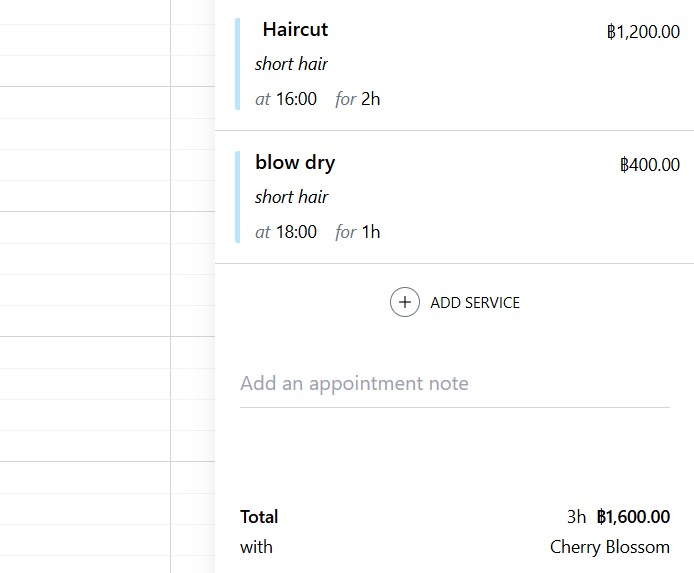The width and height of the screenshot is (694, 573).
Task: Click the 3h total duration
Action: click(x=576, y=517)
